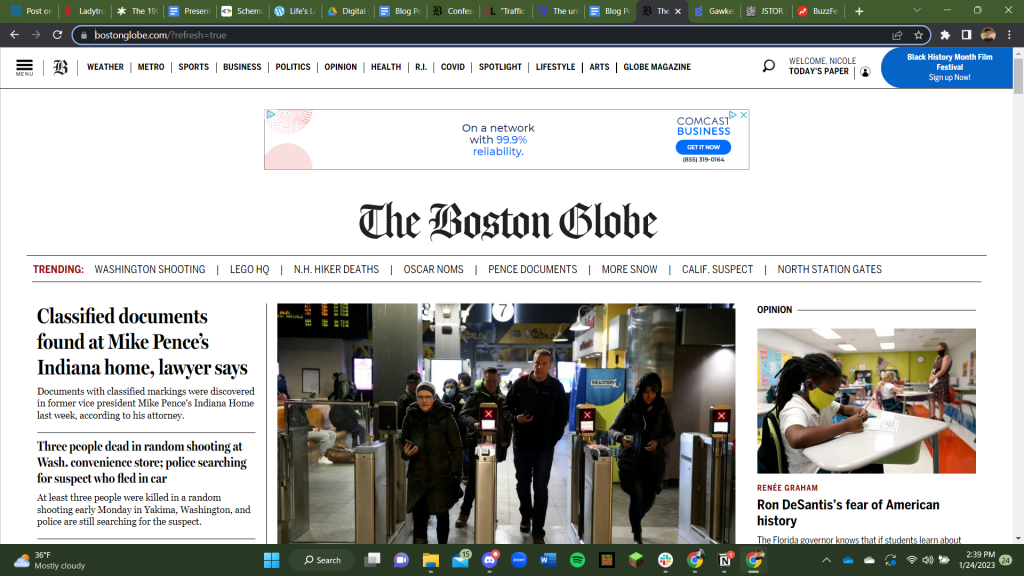
Task: Open Chrome's side panel icon
Action: [x=965, y=33]
